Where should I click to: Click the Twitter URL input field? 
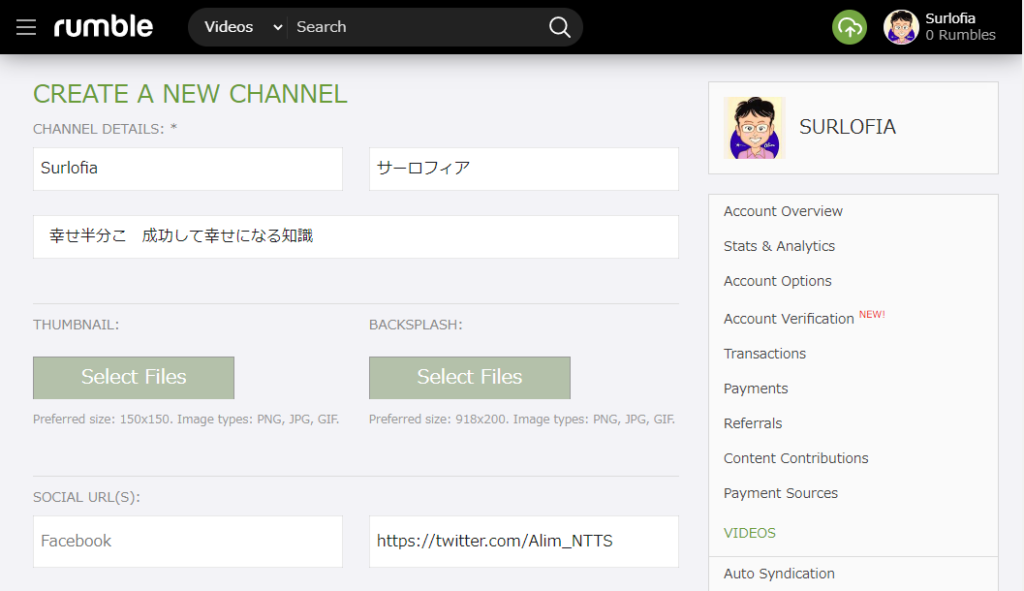(523, 541)
